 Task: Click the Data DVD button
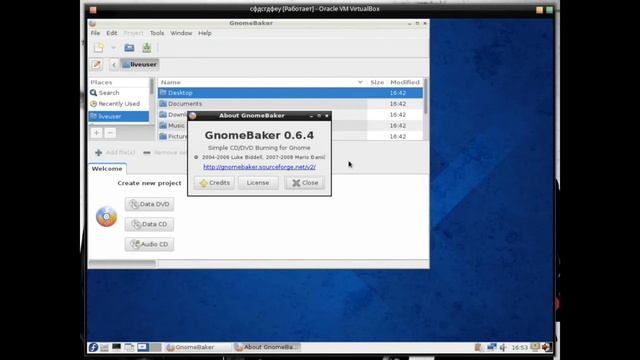pyautogui.click(x=149, y=204)
